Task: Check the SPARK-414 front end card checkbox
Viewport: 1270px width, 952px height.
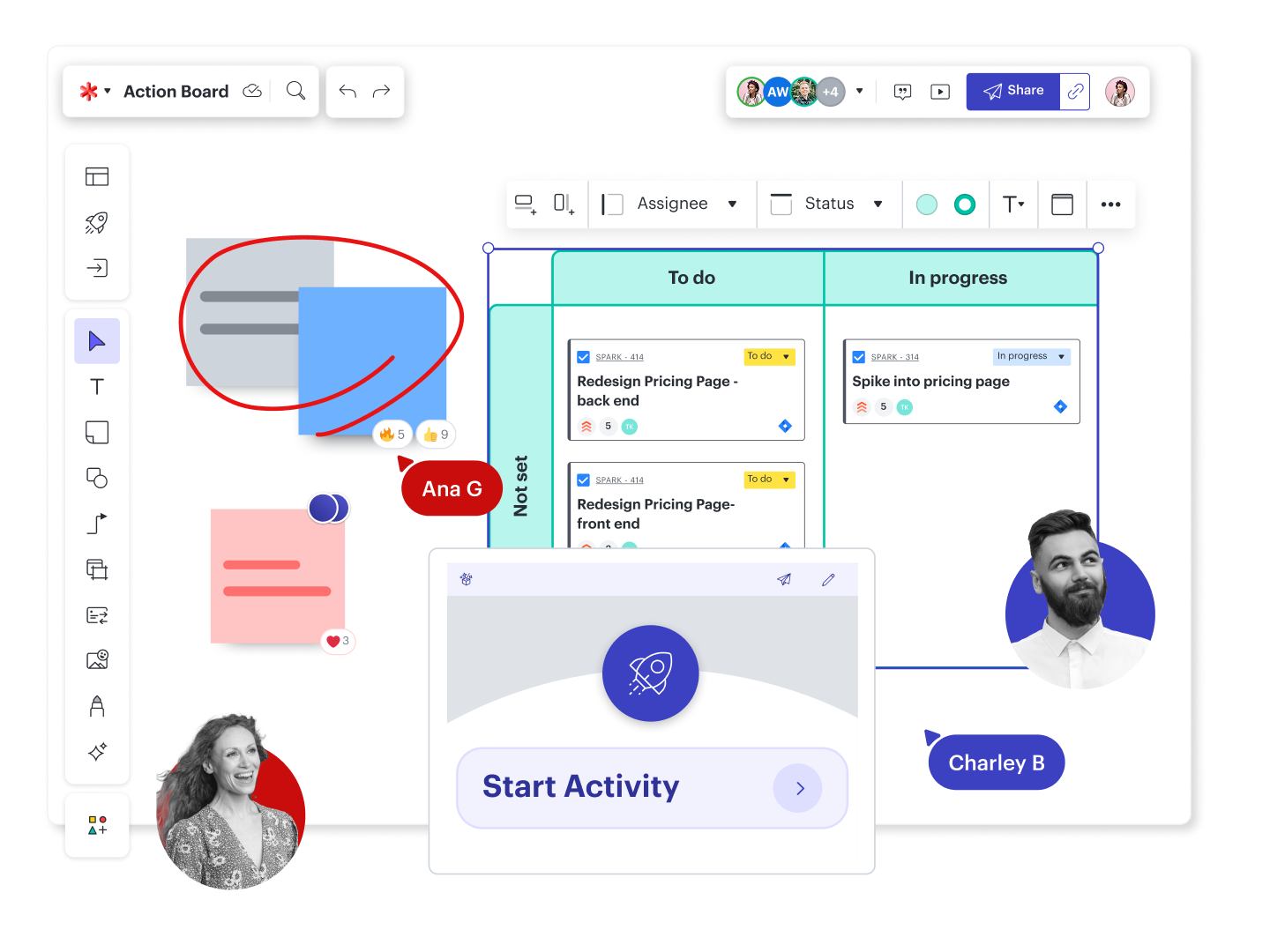Action: 583,480
